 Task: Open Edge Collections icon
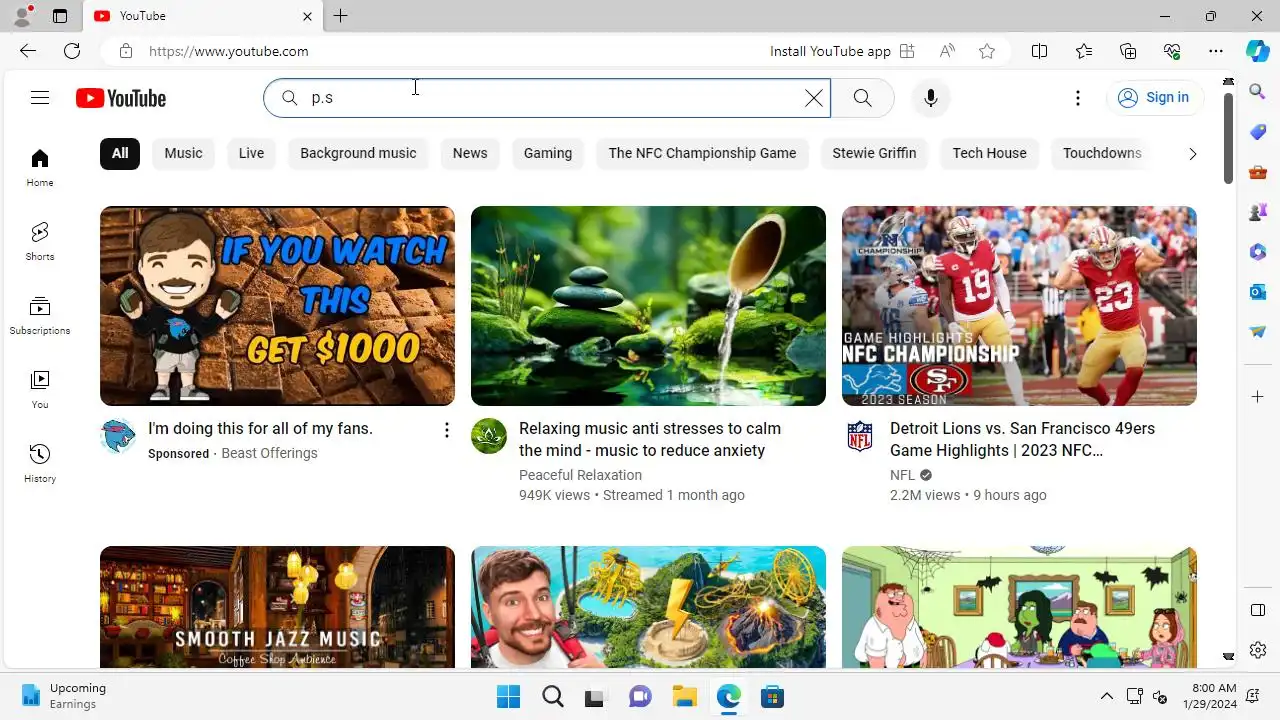(1128, 51)
